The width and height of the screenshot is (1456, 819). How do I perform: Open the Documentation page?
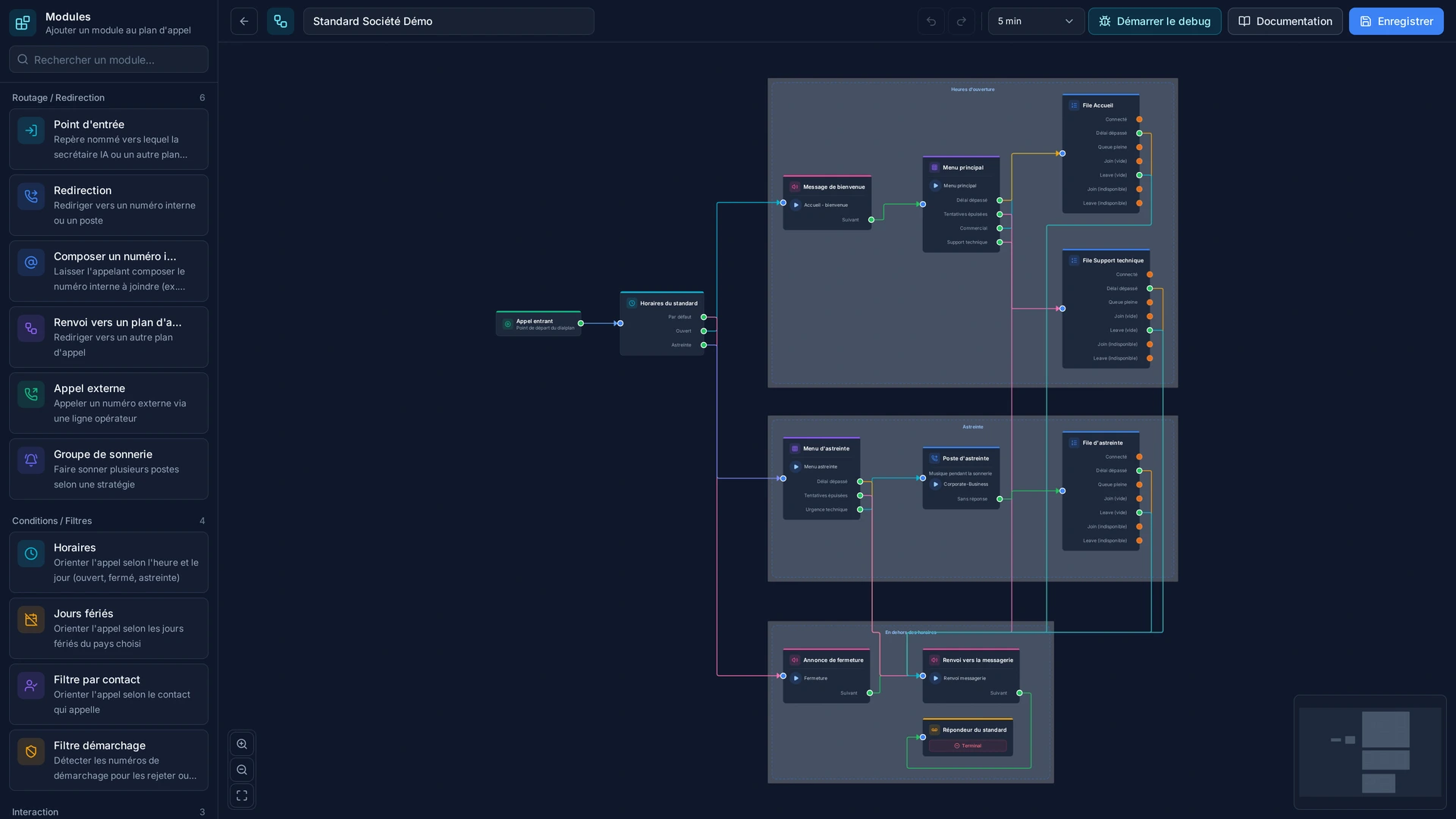pos(1285,21)
